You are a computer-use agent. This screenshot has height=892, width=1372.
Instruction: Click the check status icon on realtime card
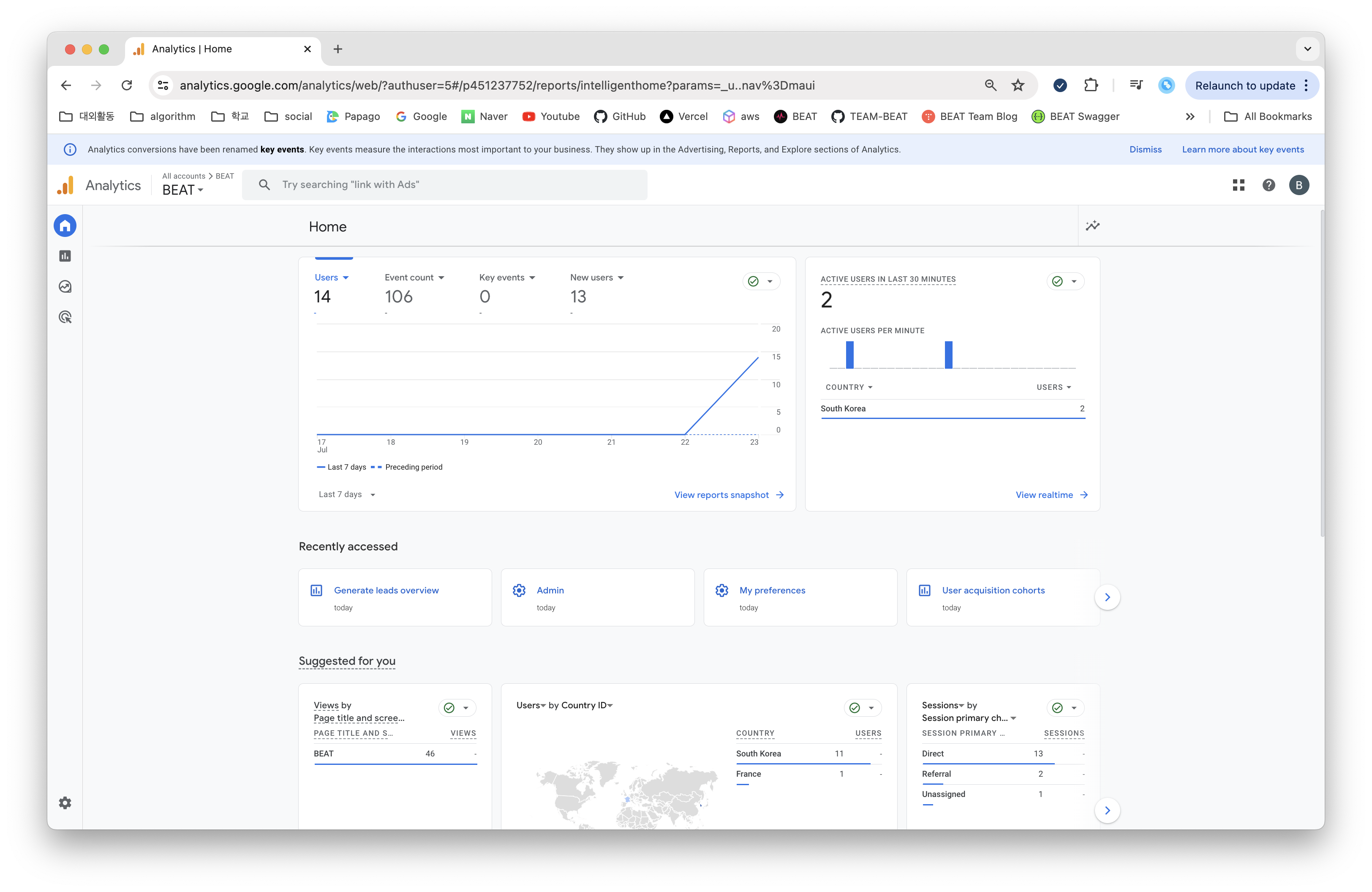pyautogui.click(x=1057, y=281)
